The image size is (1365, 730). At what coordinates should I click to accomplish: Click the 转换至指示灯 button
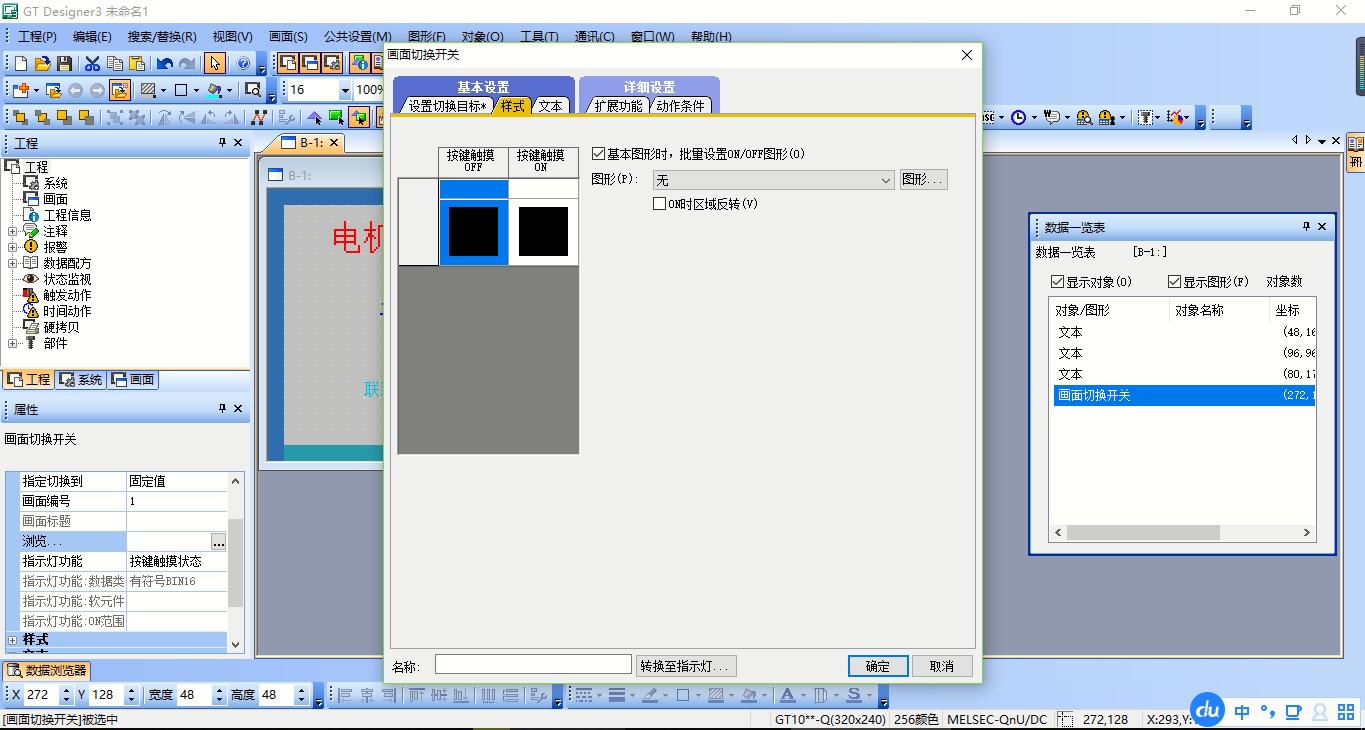[x=687, y=666]
